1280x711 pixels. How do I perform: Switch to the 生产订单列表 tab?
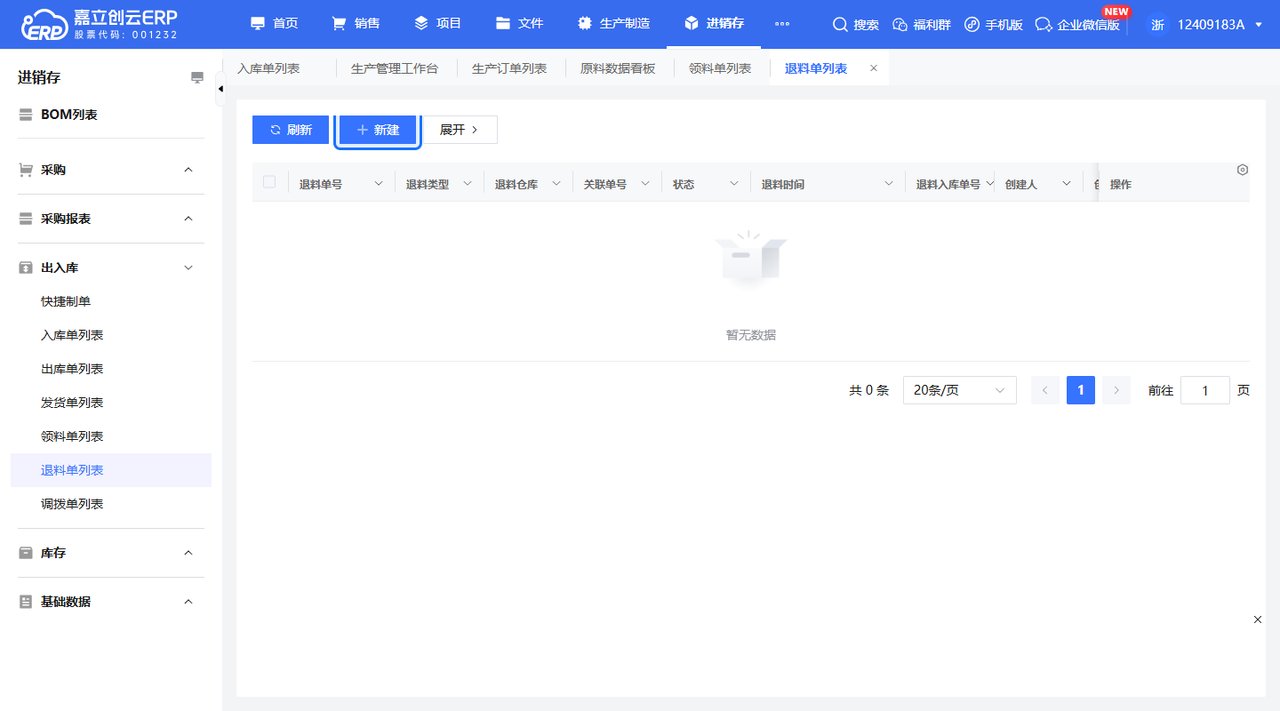coord(509,68)
